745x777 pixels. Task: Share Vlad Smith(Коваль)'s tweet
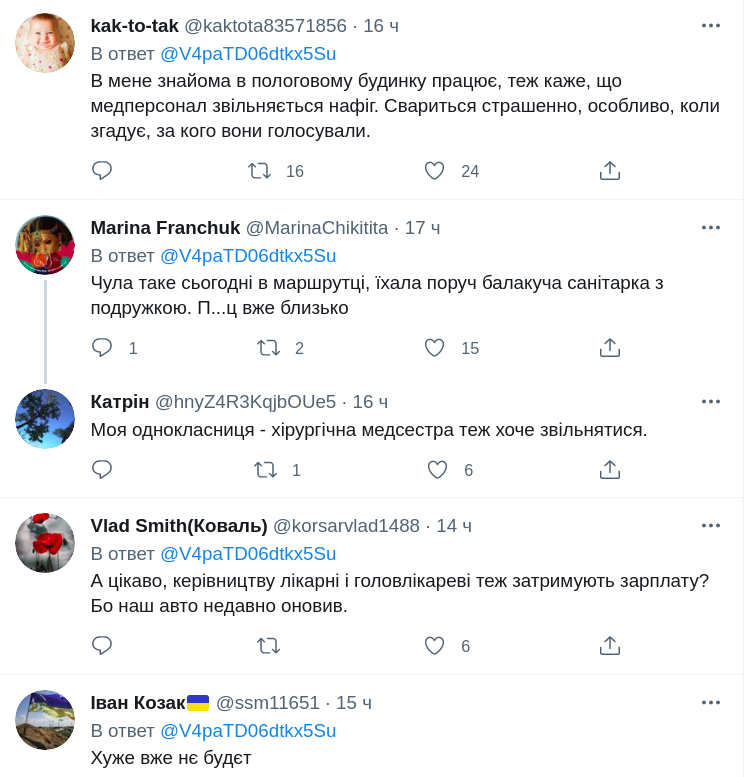(x=610, y=646)
